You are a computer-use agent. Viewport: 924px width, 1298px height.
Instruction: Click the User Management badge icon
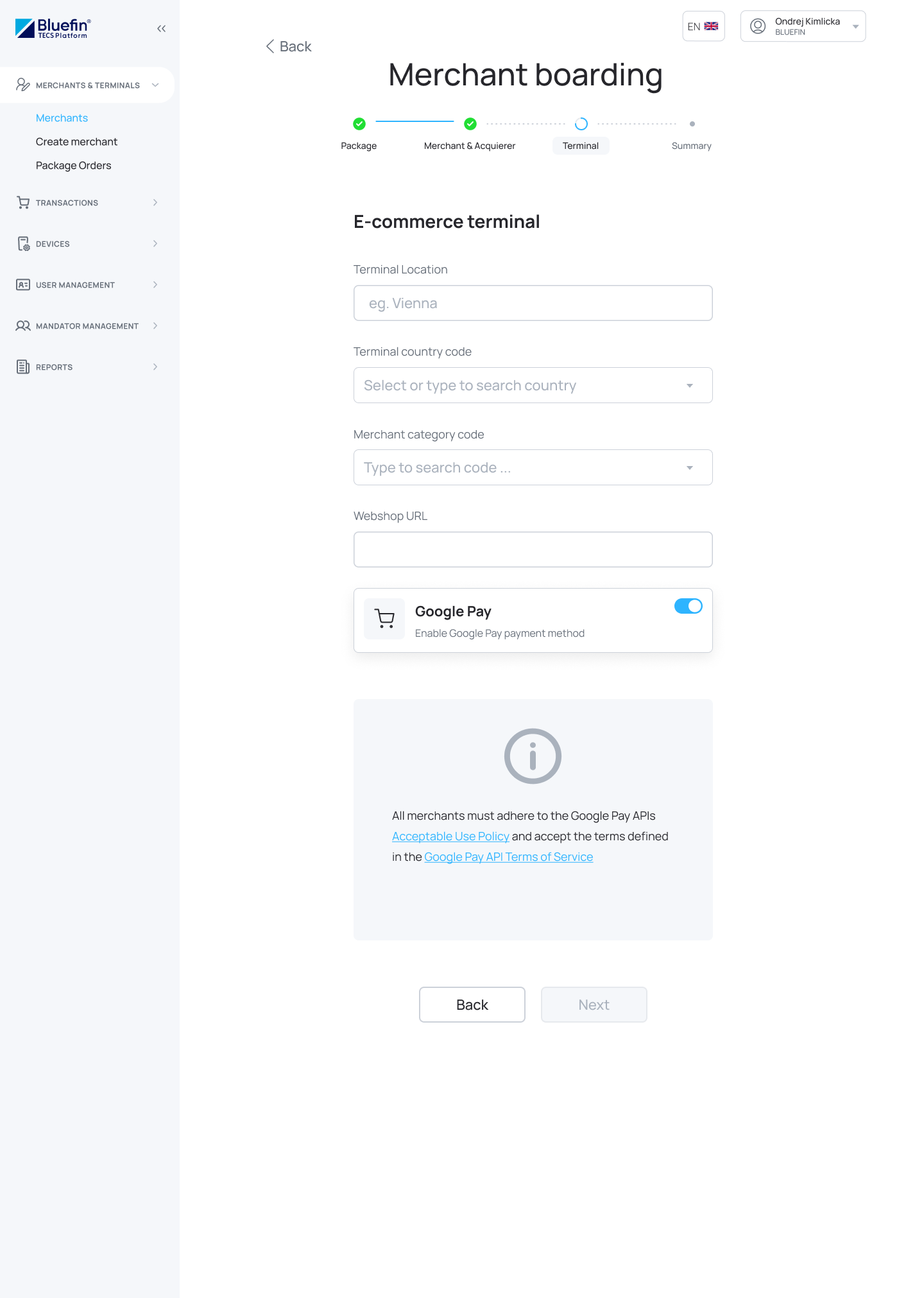22,284
